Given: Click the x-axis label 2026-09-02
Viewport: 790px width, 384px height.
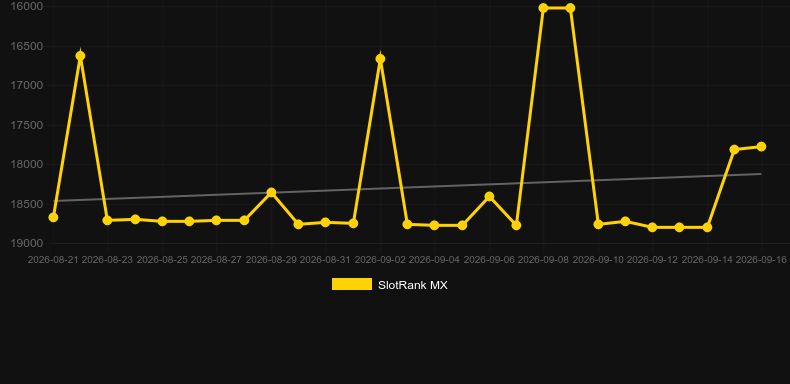Looking at the screenshot, I should tap(380, 260).
